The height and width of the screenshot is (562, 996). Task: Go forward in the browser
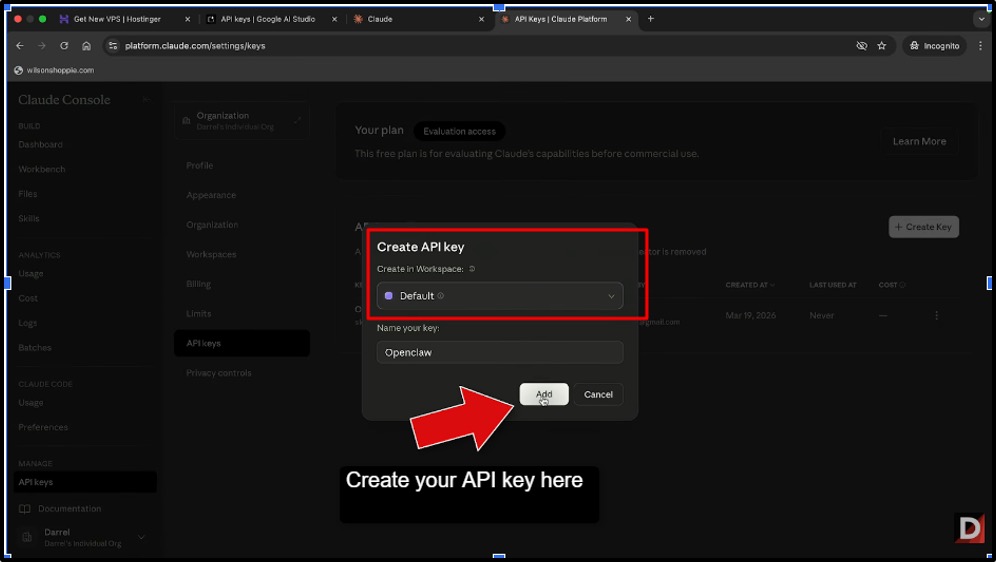coord(42,46)
